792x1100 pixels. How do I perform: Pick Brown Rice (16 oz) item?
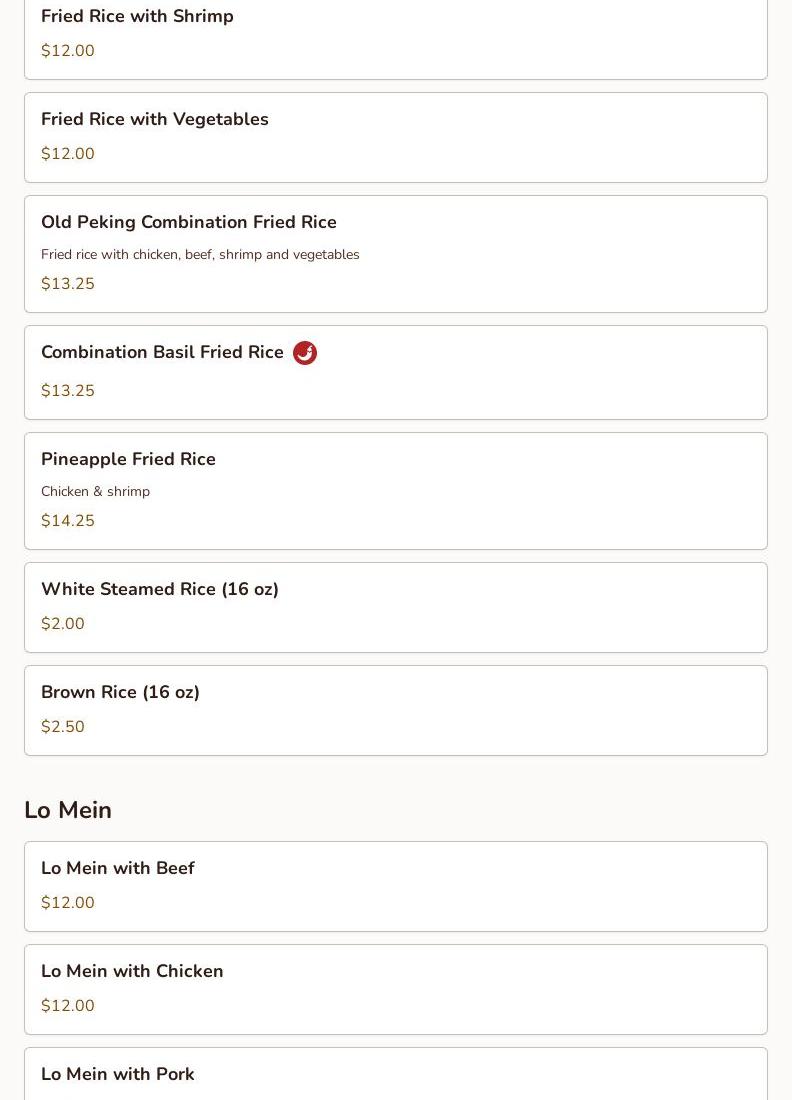point(120,693)
